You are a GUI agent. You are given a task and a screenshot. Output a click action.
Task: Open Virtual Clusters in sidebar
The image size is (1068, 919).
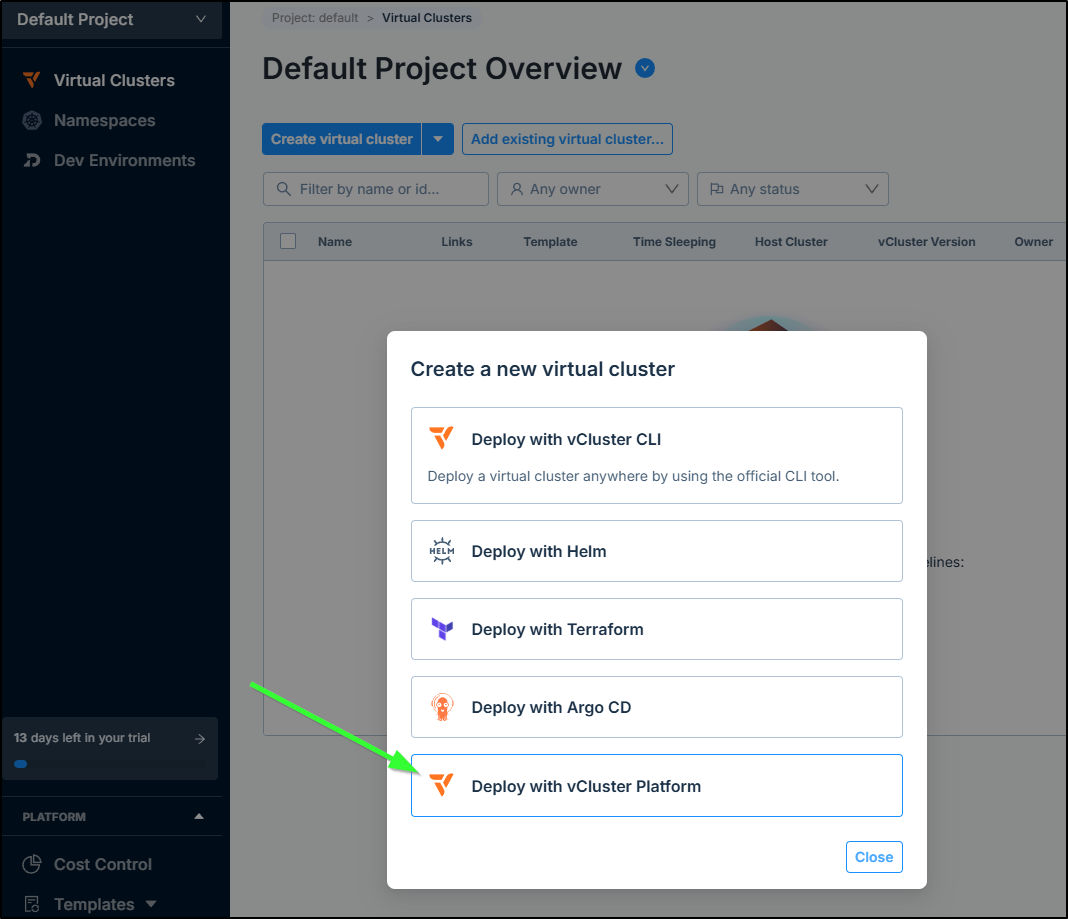114,80
